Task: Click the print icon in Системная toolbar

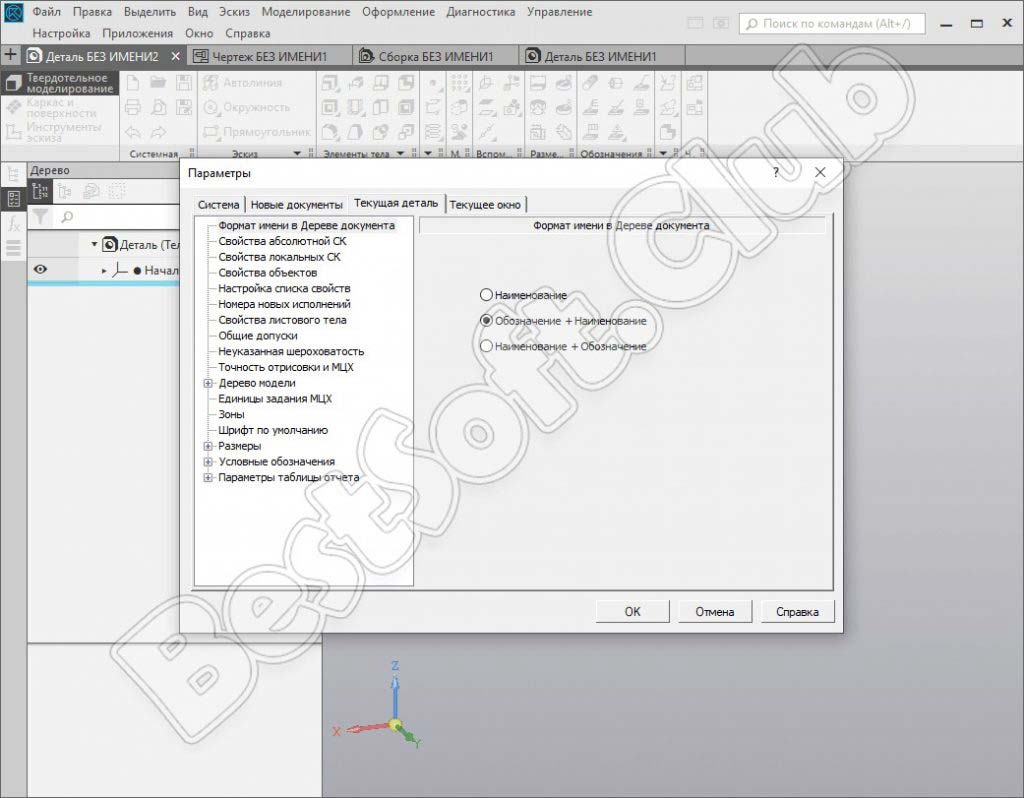Action: (x=133, y=107)
